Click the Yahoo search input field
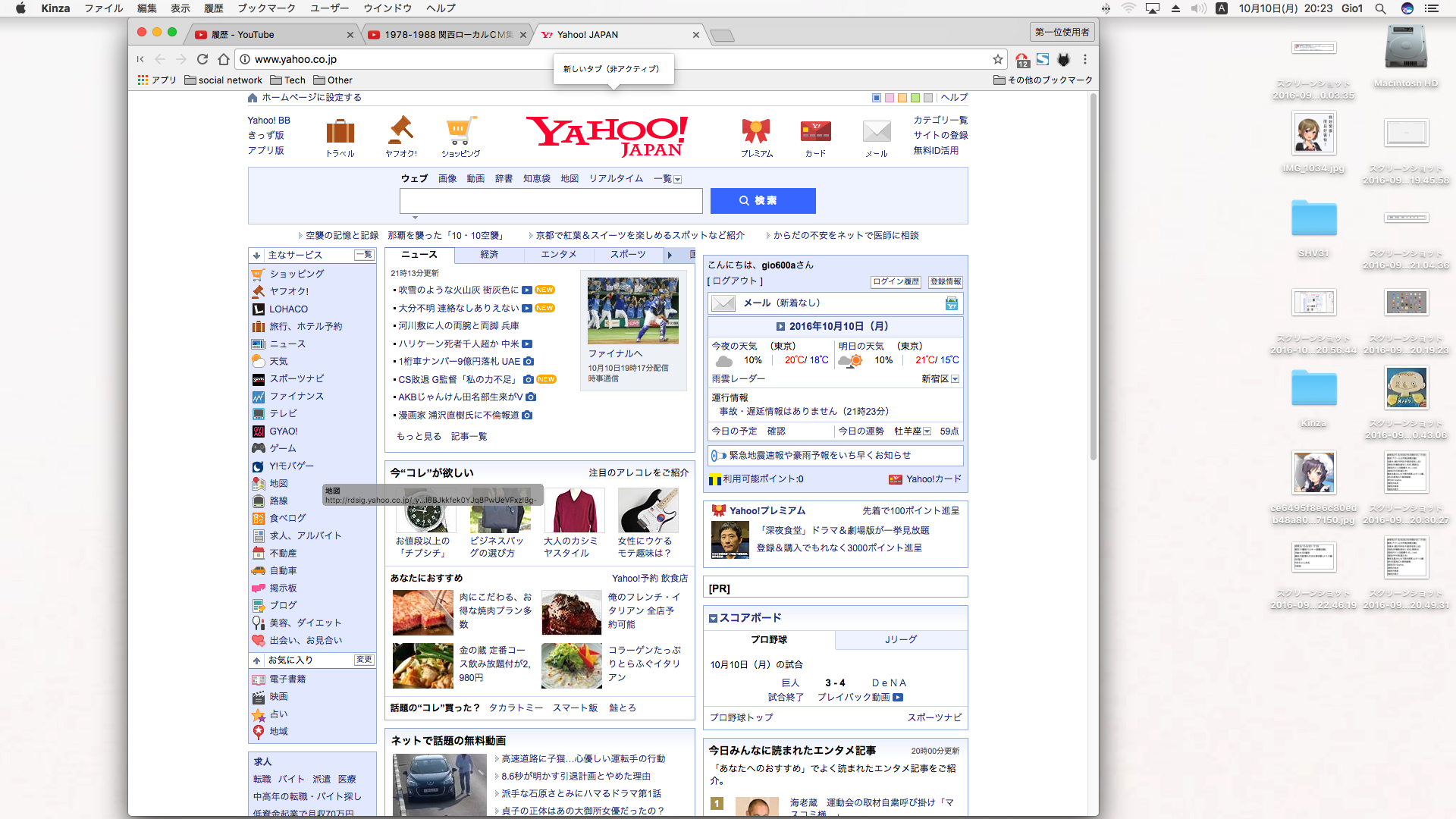The image size is (1456, 819). click(x=551, y=201)
